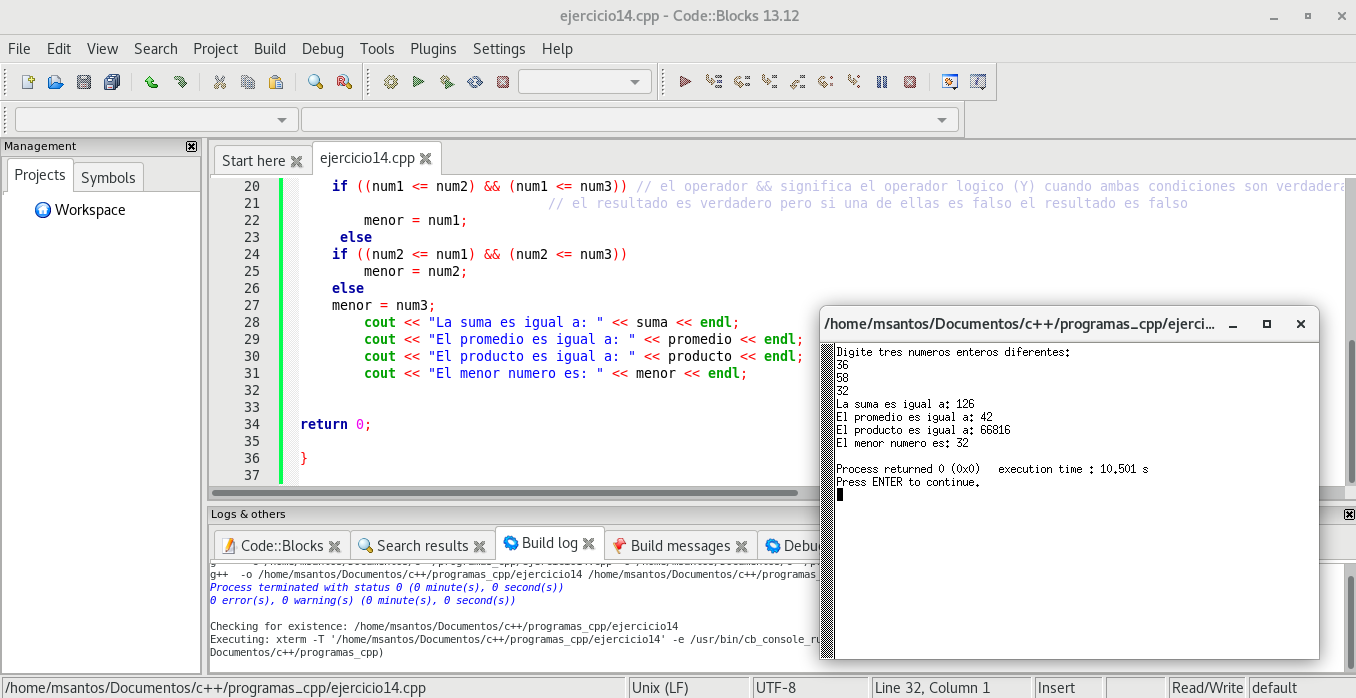Click the Find magnifier icon

click(x=315, y=82)
